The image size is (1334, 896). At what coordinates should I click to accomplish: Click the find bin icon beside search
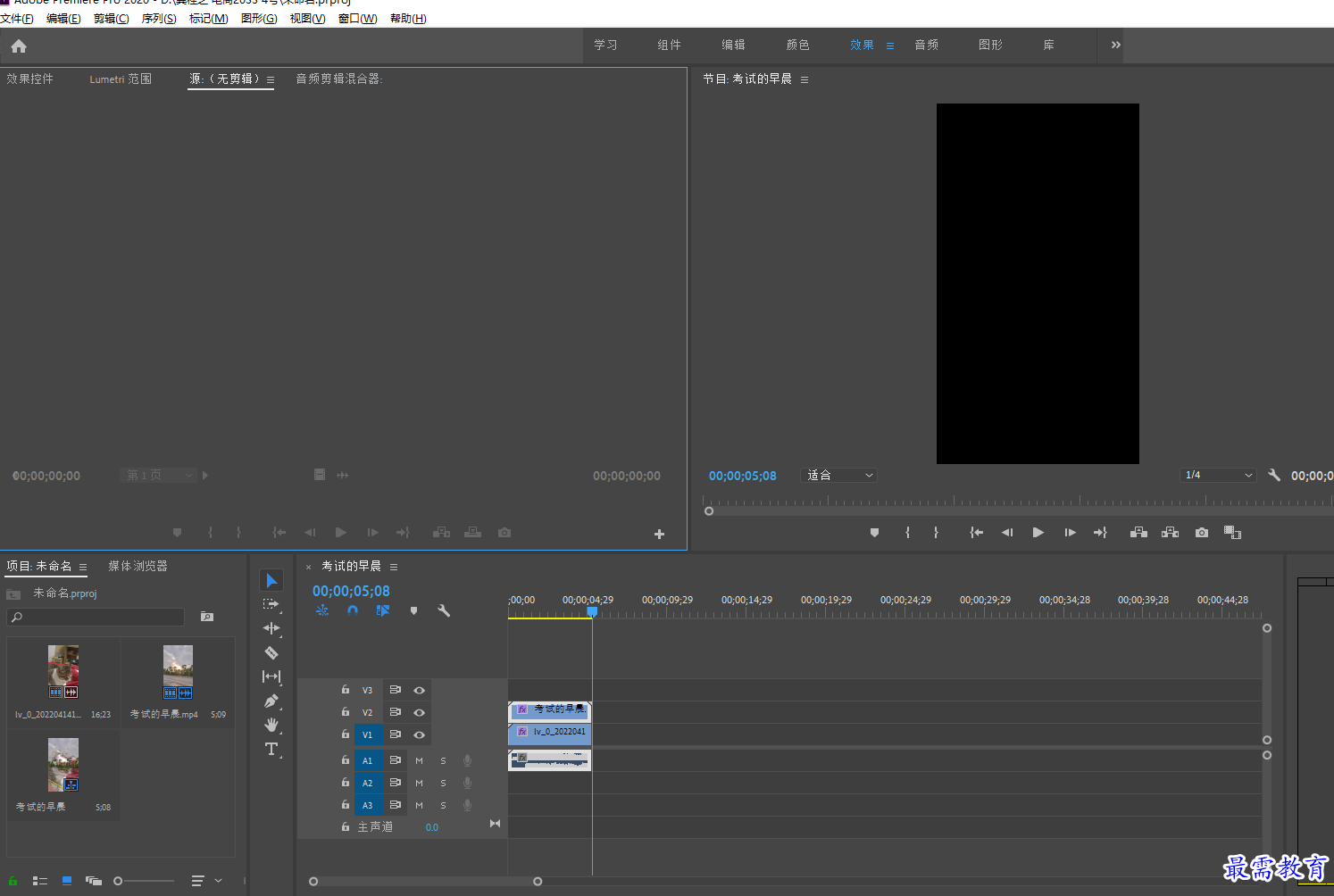click(207, 617)
